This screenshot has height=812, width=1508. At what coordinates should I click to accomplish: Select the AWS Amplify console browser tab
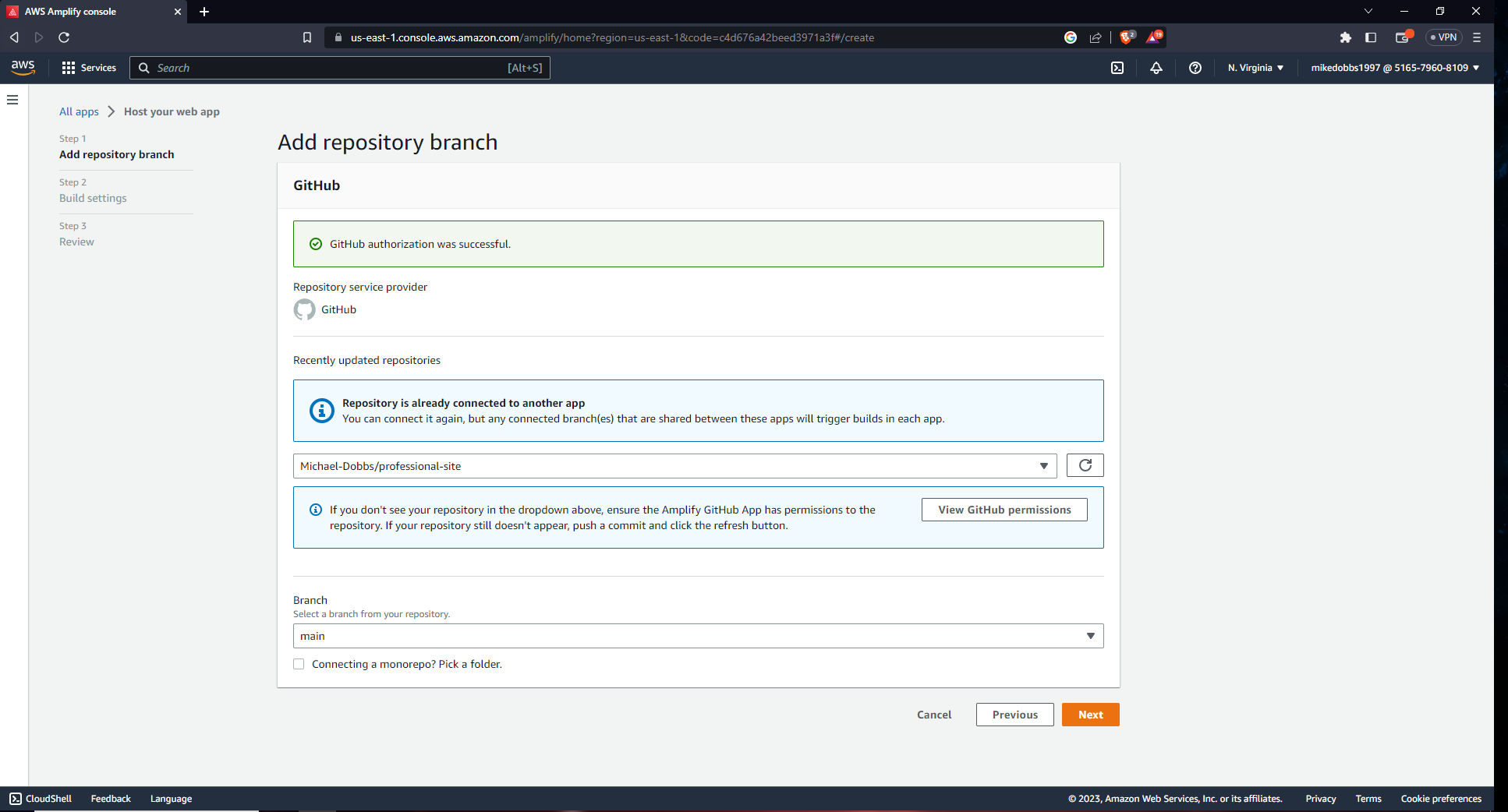click(x=90, y=12)
